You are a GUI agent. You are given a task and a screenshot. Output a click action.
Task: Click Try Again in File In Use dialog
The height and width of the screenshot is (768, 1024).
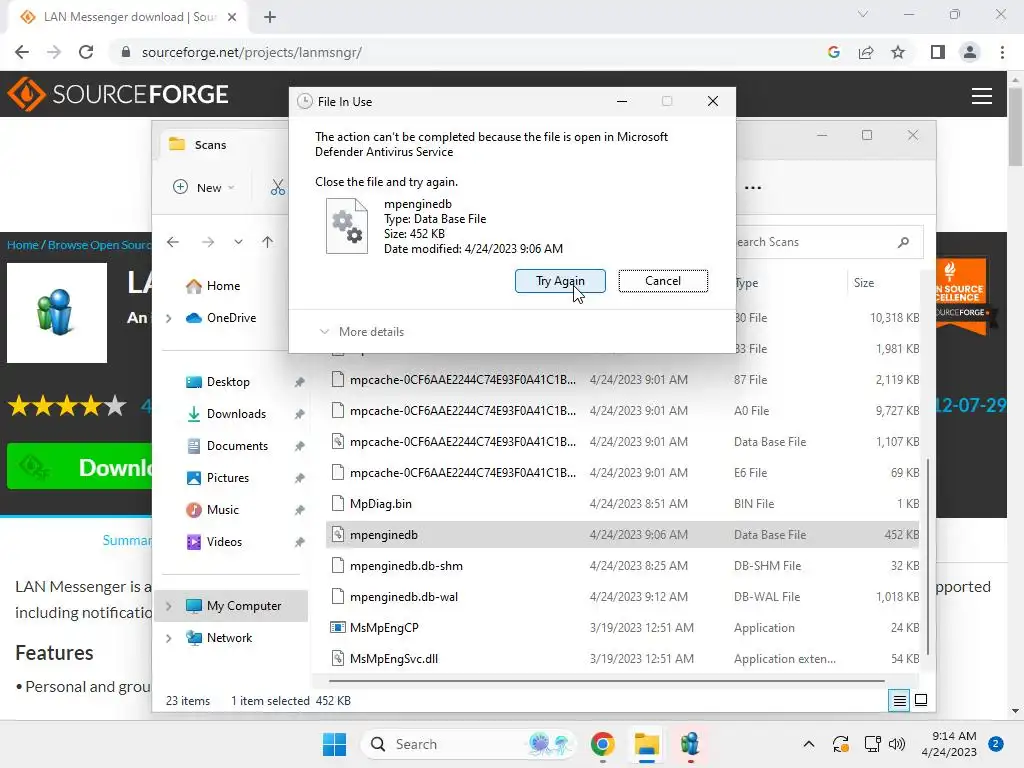[560, 281]
